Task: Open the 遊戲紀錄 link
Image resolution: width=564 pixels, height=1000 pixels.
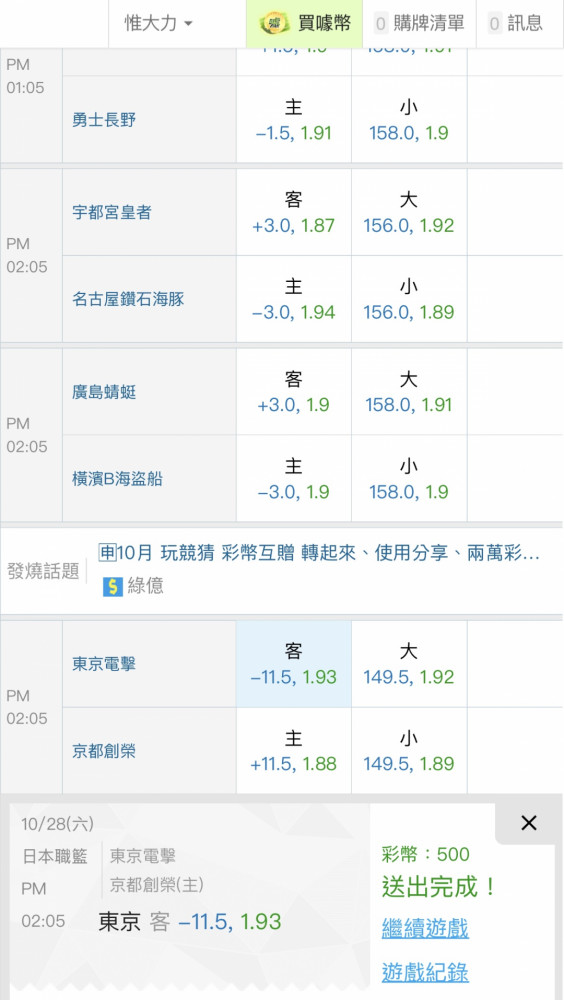Action: pos(425,973)
